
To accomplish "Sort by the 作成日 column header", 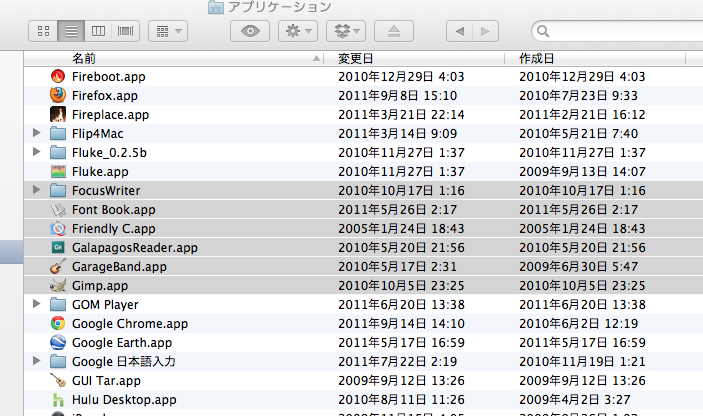I will (x=595, y=58).
